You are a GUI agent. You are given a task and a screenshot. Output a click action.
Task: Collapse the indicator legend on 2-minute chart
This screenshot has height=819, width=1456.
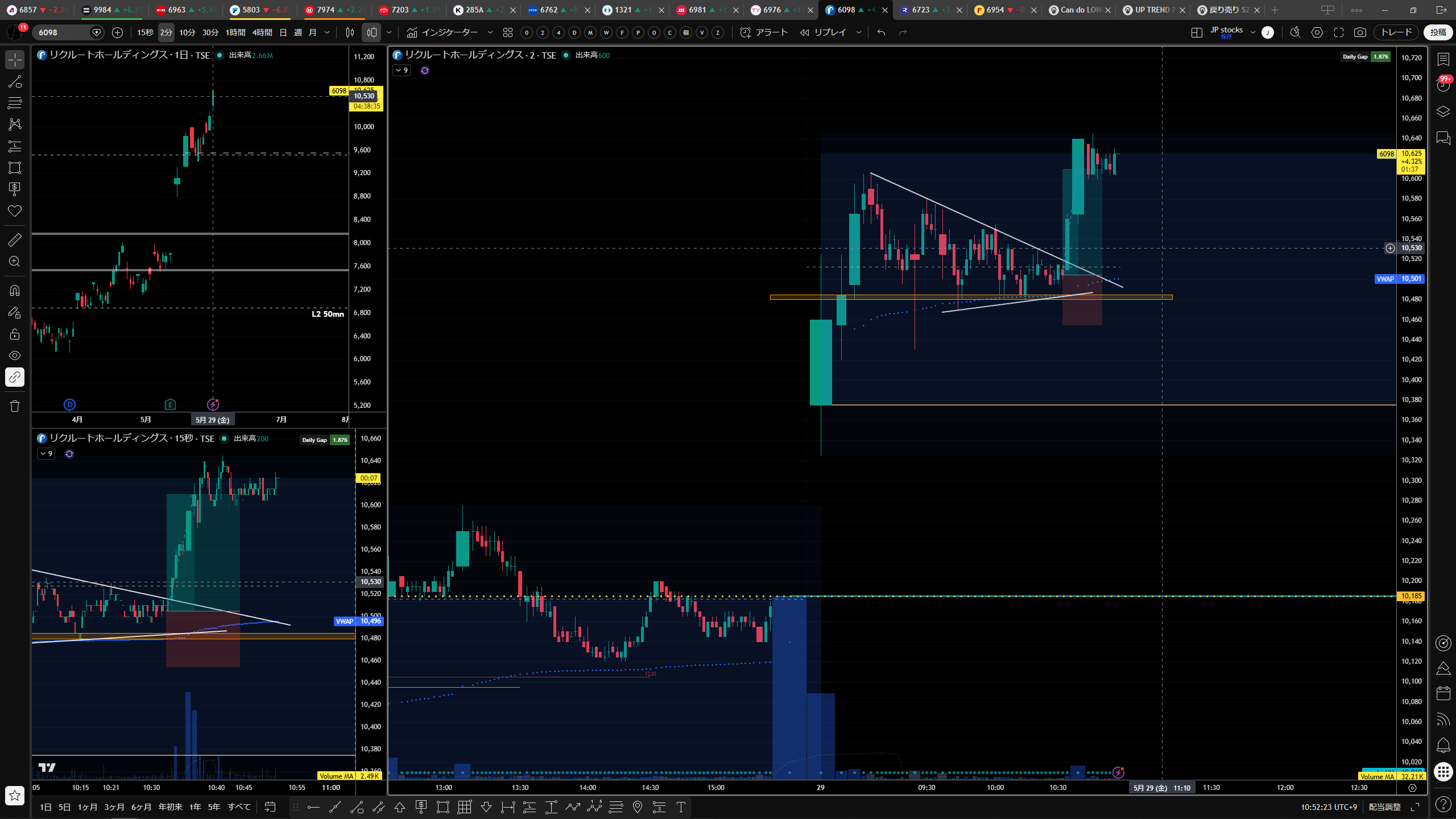pyautogui.click(x=402, y=71)
